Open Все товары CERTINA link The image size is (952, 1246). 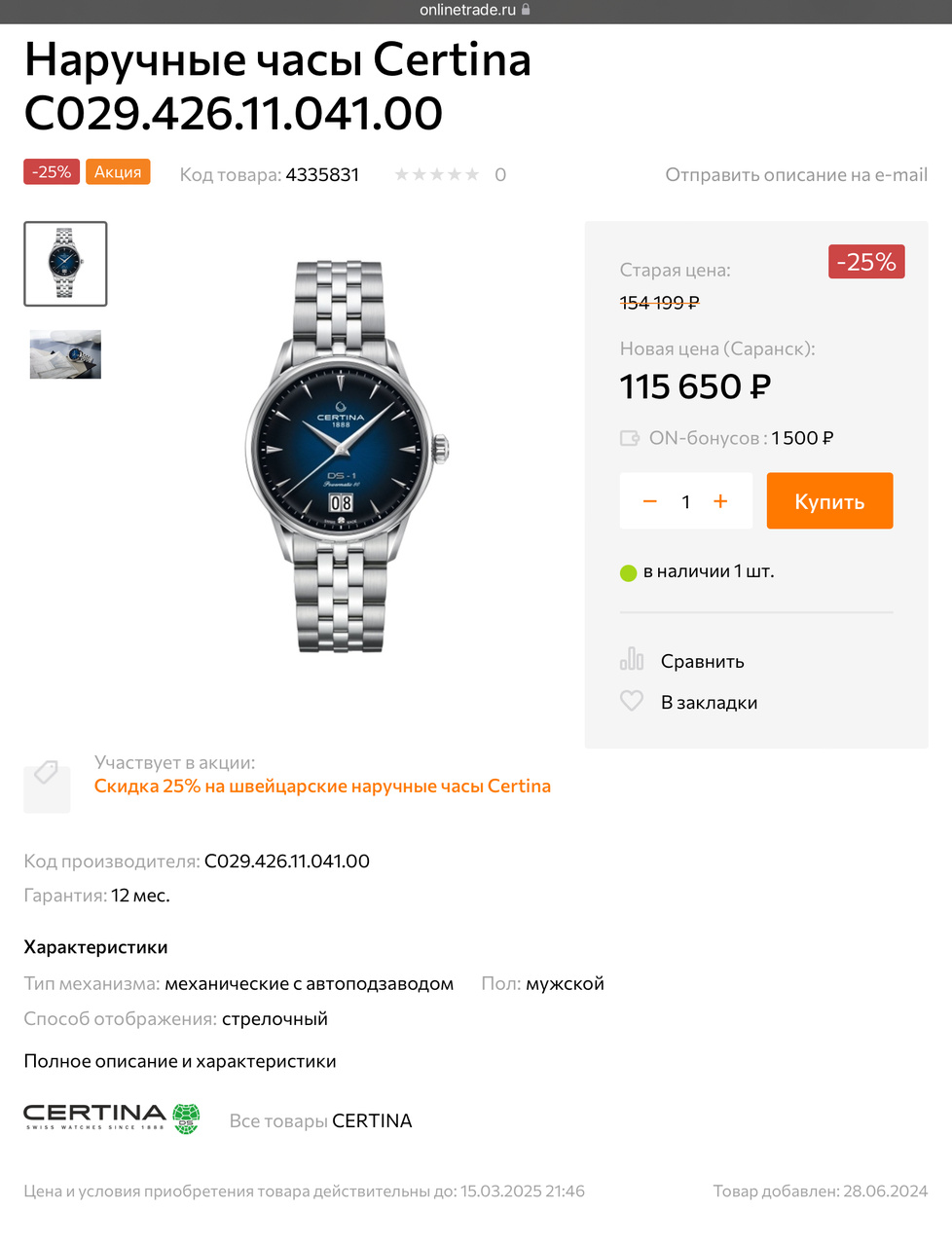pos(320,1120)
